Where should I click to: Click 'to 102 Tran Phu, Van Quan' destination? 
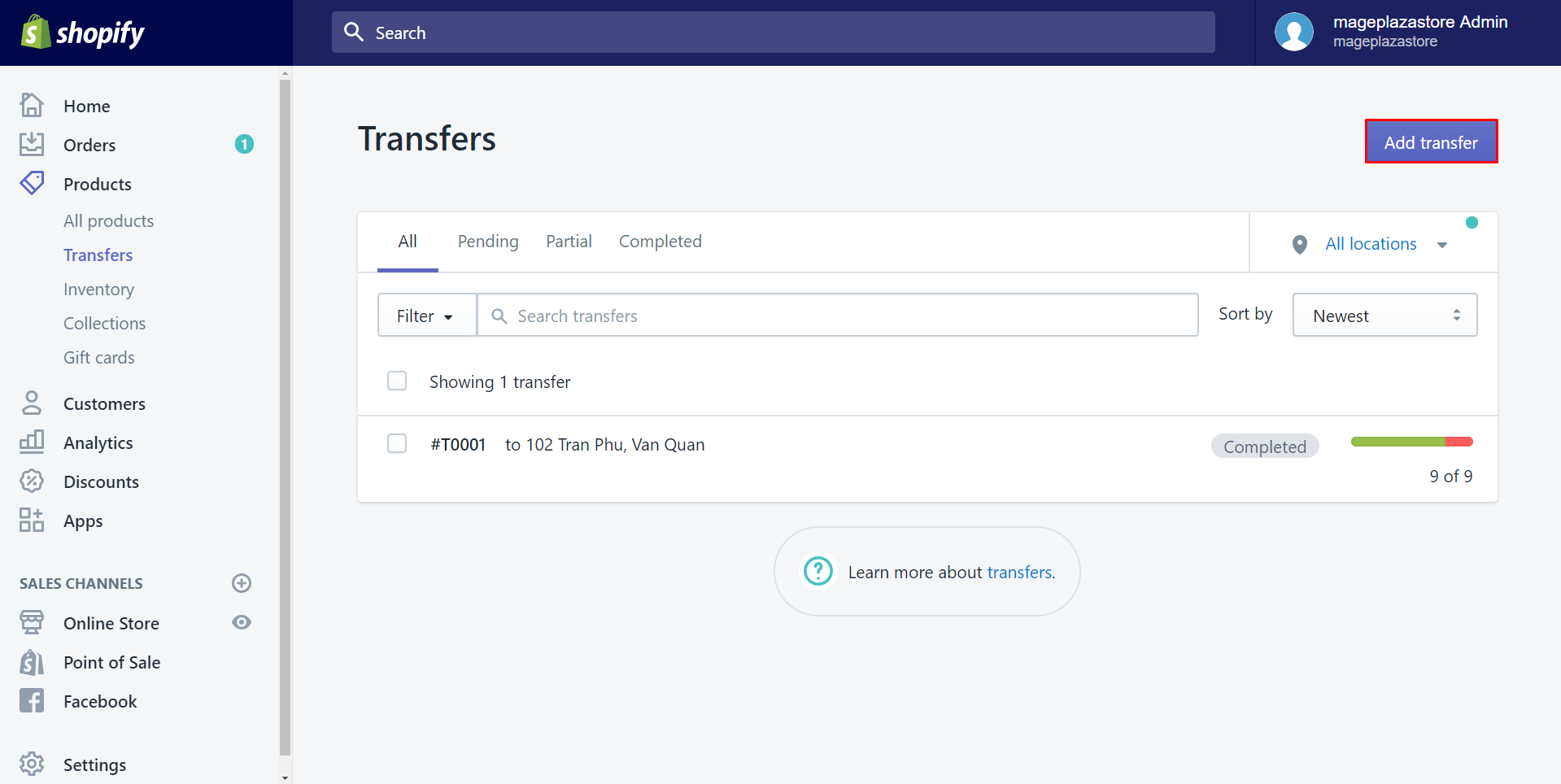pos(604,444)
